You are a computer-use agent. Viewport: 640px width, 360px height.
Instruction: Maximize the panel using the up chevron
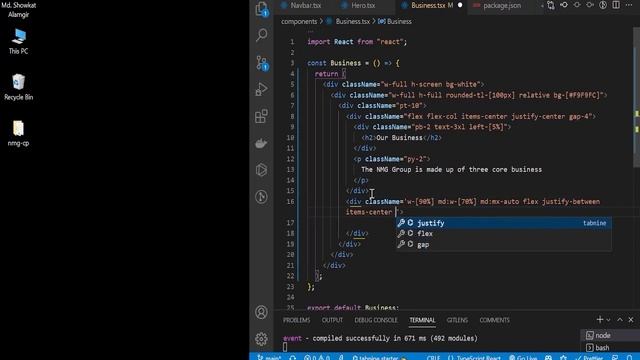(x=620, y=320)
